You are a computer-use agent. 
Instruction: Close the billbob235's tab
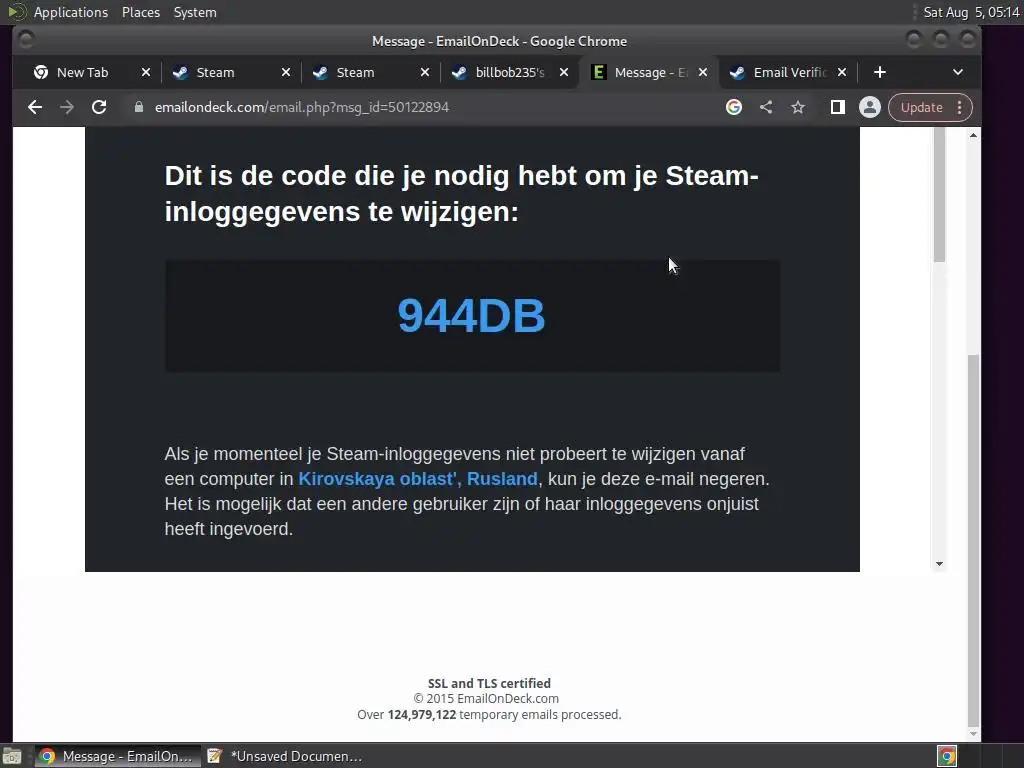click(x=564, y=72)
